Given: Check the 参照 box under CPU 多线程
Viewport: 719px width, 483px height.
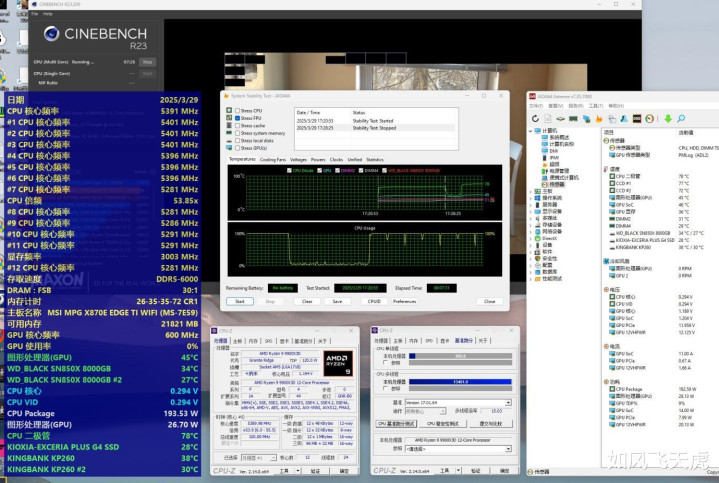Looking at the screenshot, I should 385,388.
